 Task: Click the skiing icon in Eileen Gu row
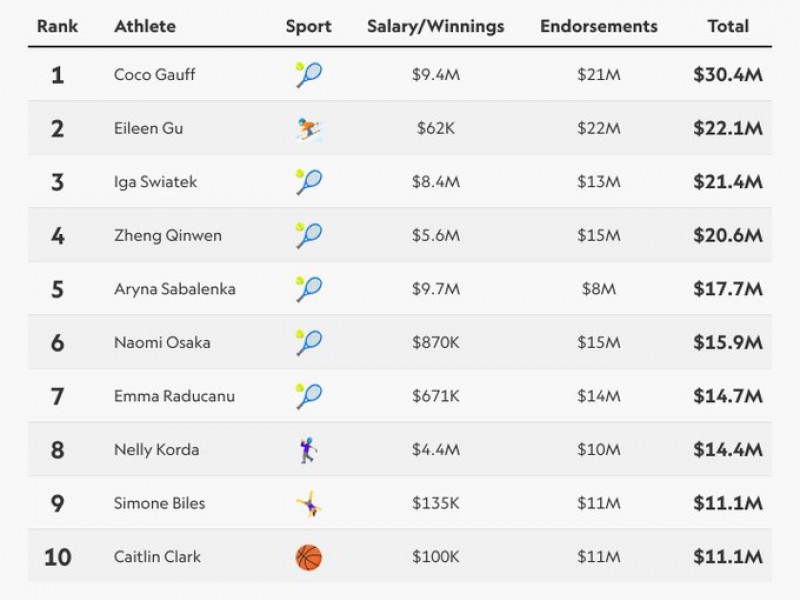pos(308,129)
